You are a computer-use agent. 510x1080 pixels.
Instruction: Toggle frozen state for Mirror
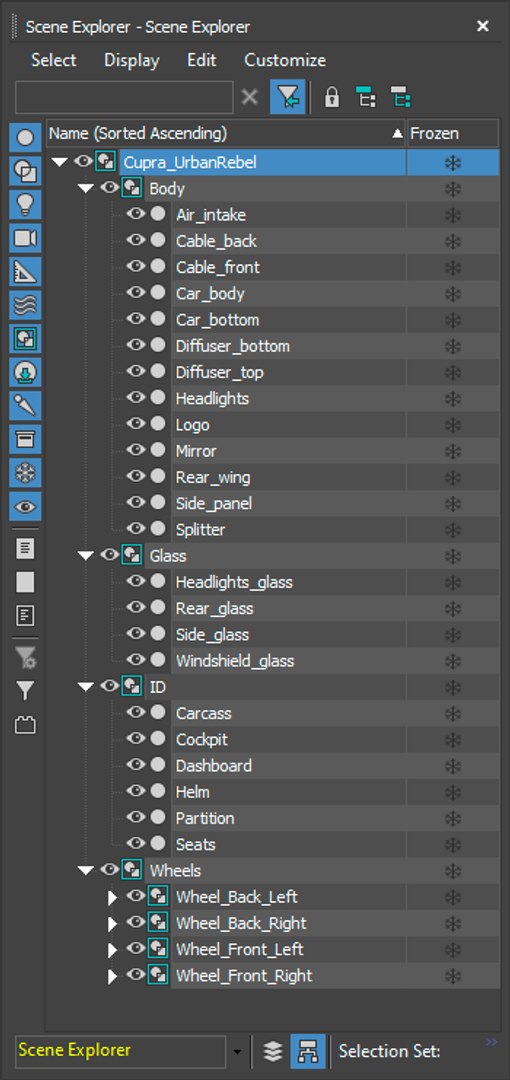453,451
